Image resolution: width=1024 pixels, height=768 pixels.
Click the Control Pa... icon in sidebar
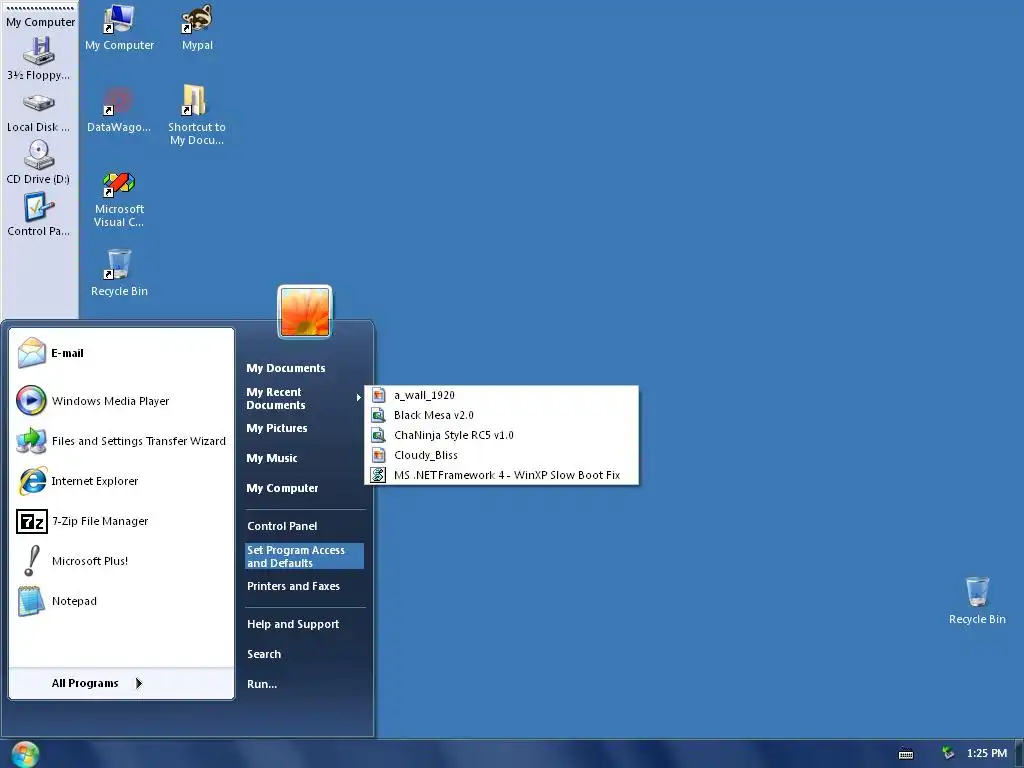click(39, 207)
